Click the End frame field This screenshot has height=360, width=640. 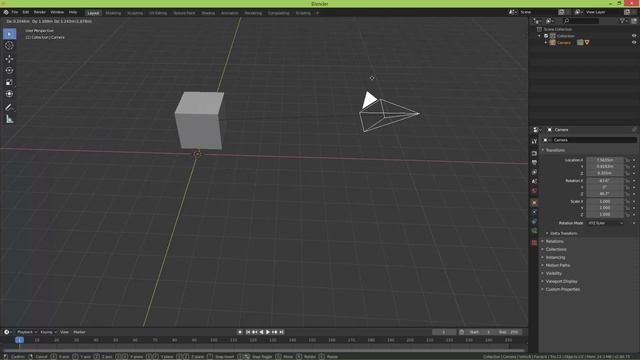(508, 332)
